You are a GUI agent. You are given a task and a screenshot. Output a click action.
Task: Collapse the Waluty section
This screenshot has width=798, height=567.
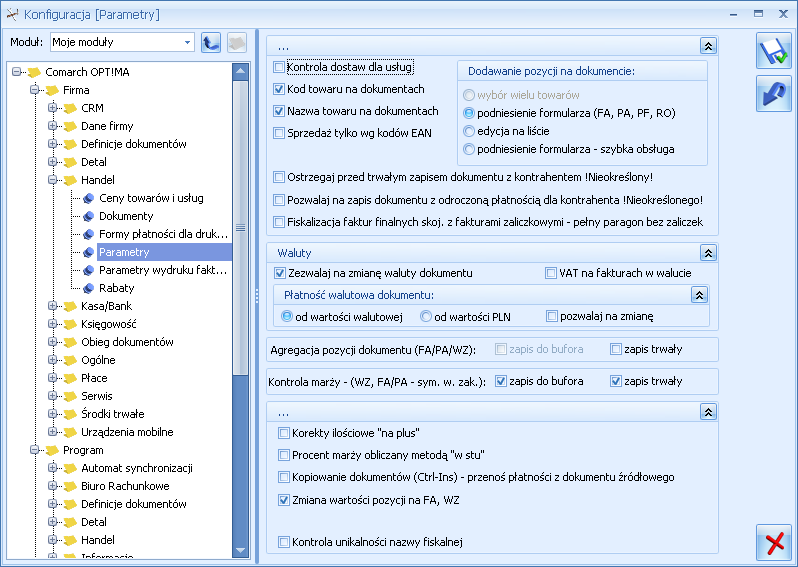point(708,253)
